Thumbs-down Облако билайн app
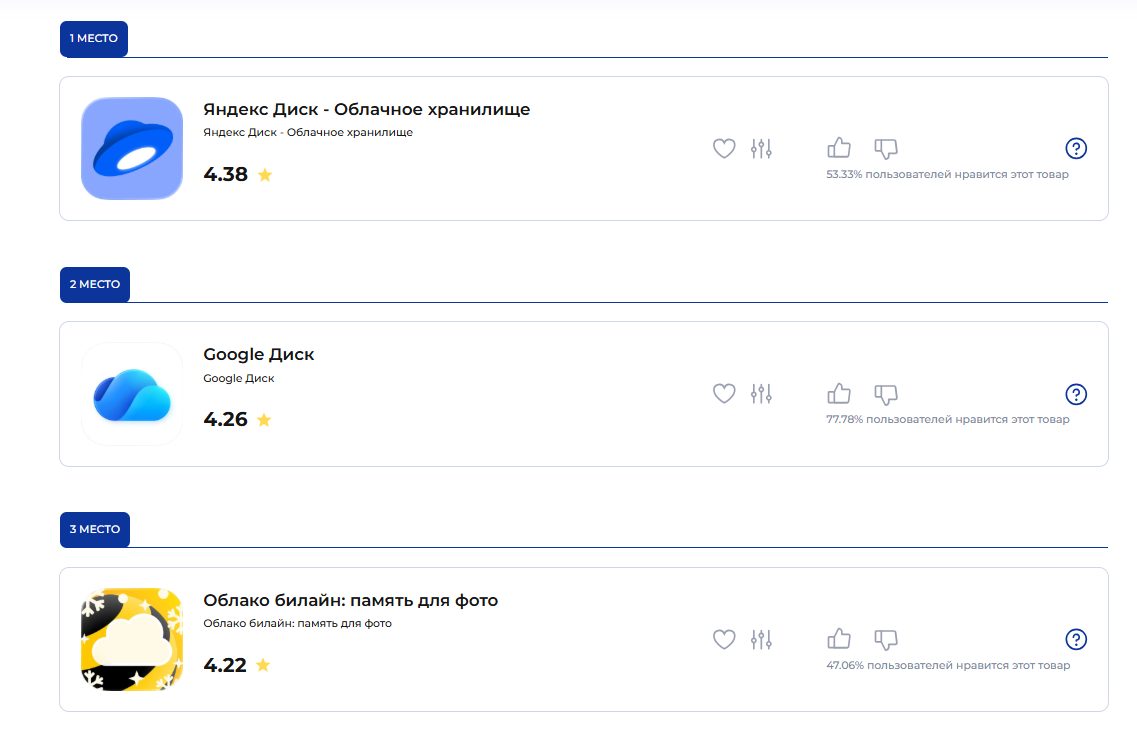 coord(886,639)
